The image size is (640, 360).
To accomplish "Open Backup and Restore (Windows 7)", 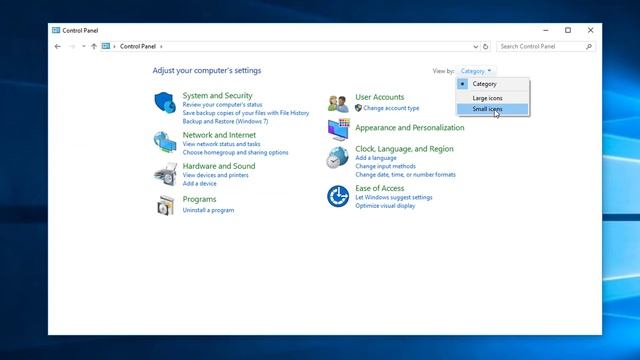I will click(225, 122).
